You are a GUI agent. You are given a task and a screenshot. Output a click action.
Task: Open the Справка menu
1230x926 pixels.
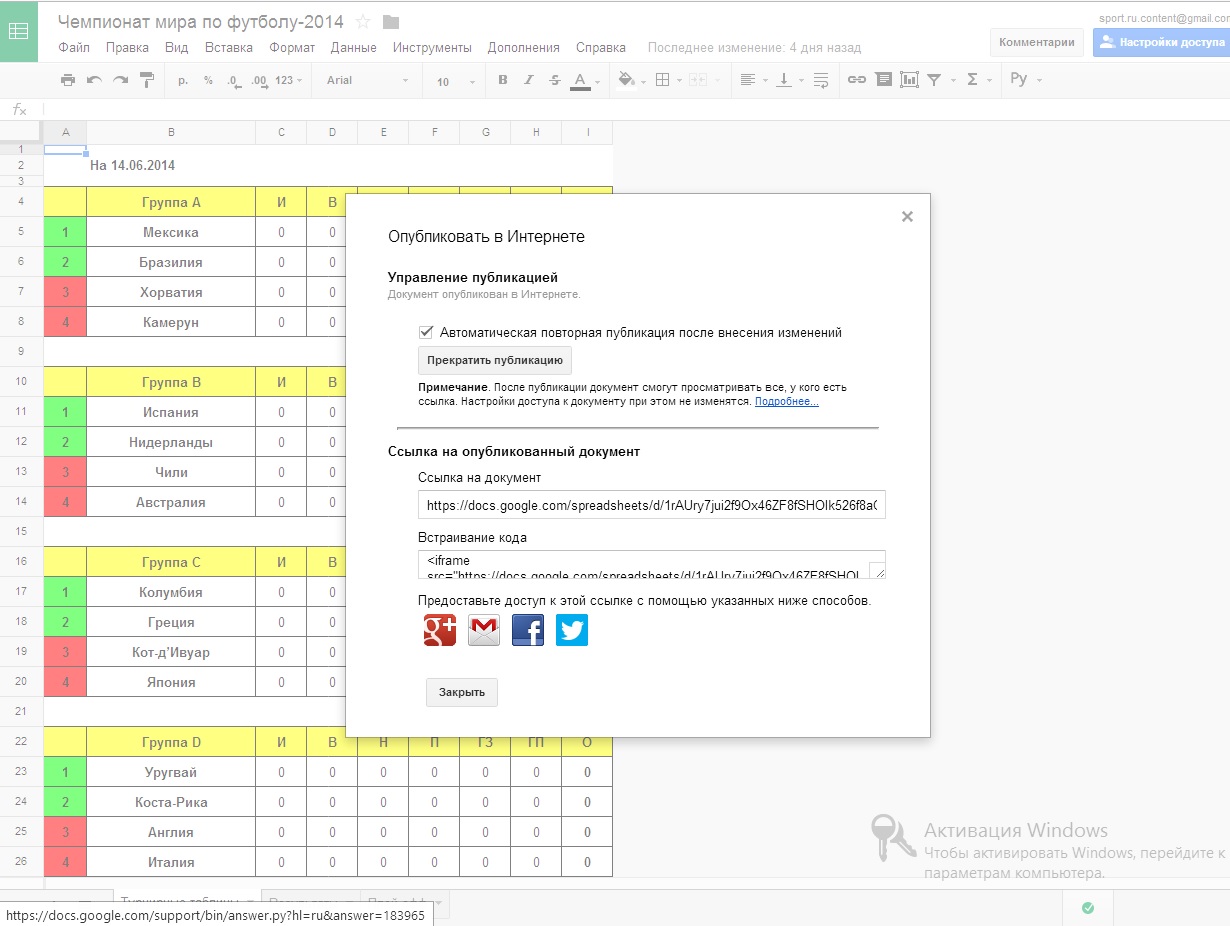click(x=601, y=47)
